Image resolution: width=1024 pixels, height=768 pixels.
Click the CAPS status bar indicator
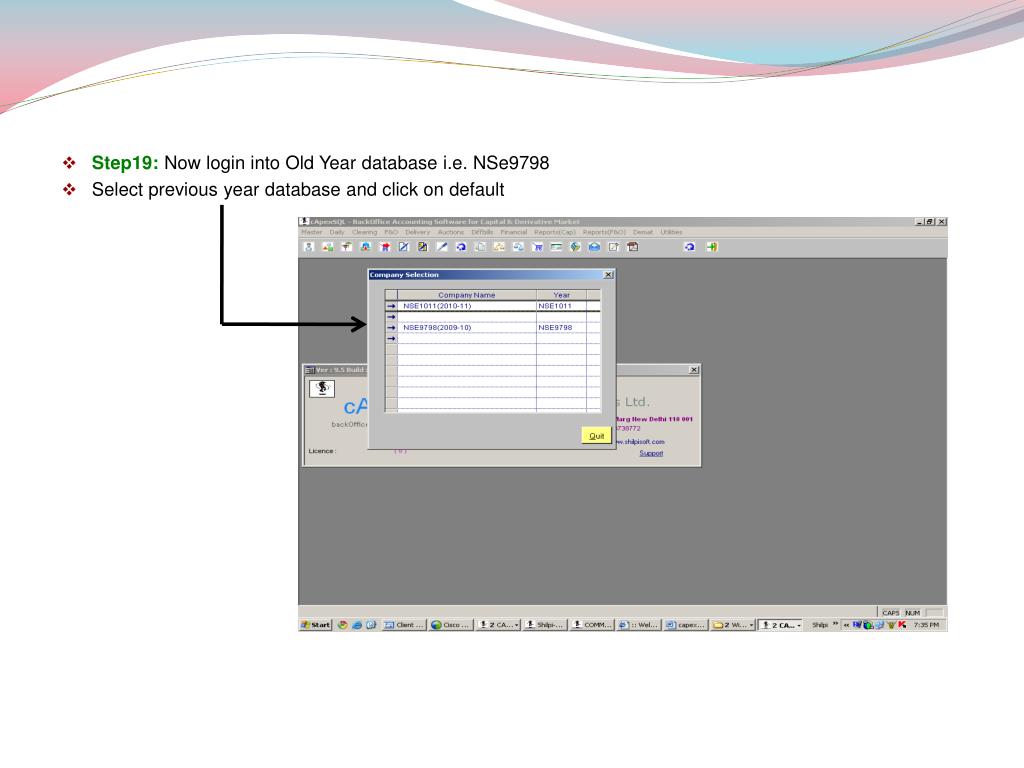[x=890, y=613]
